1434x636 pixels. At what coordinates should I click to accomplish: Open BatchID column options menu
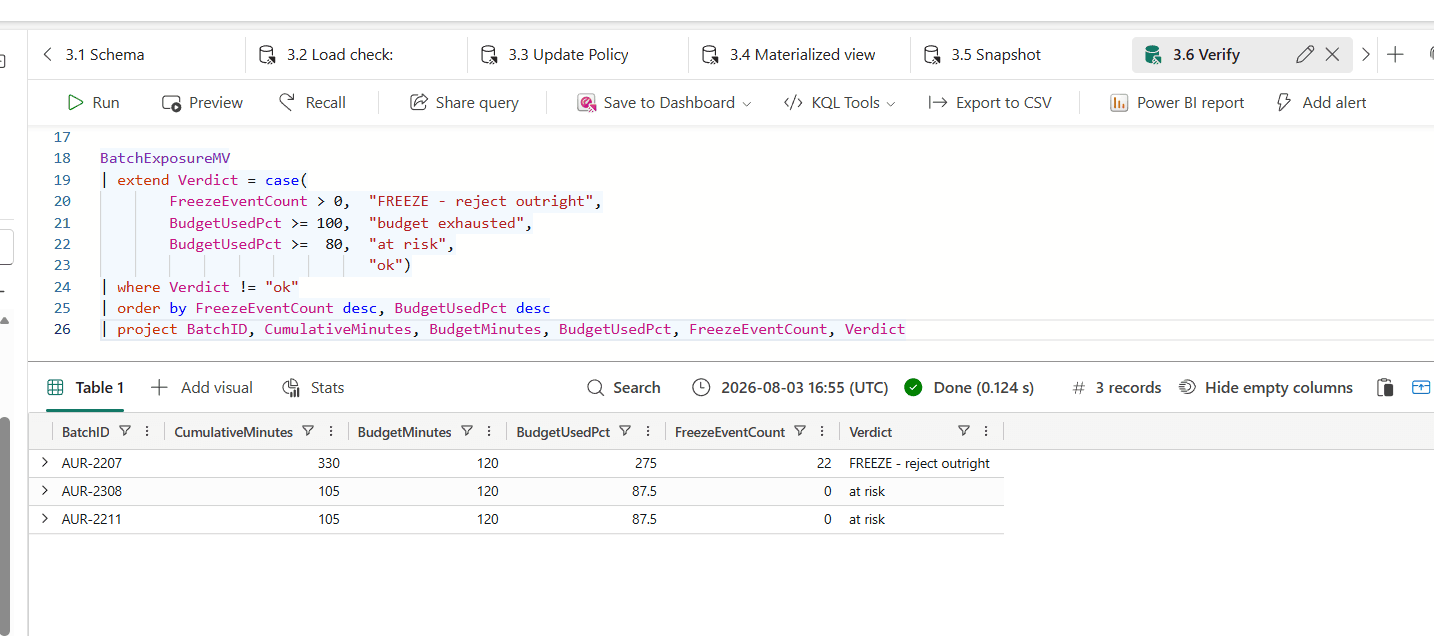147,431
